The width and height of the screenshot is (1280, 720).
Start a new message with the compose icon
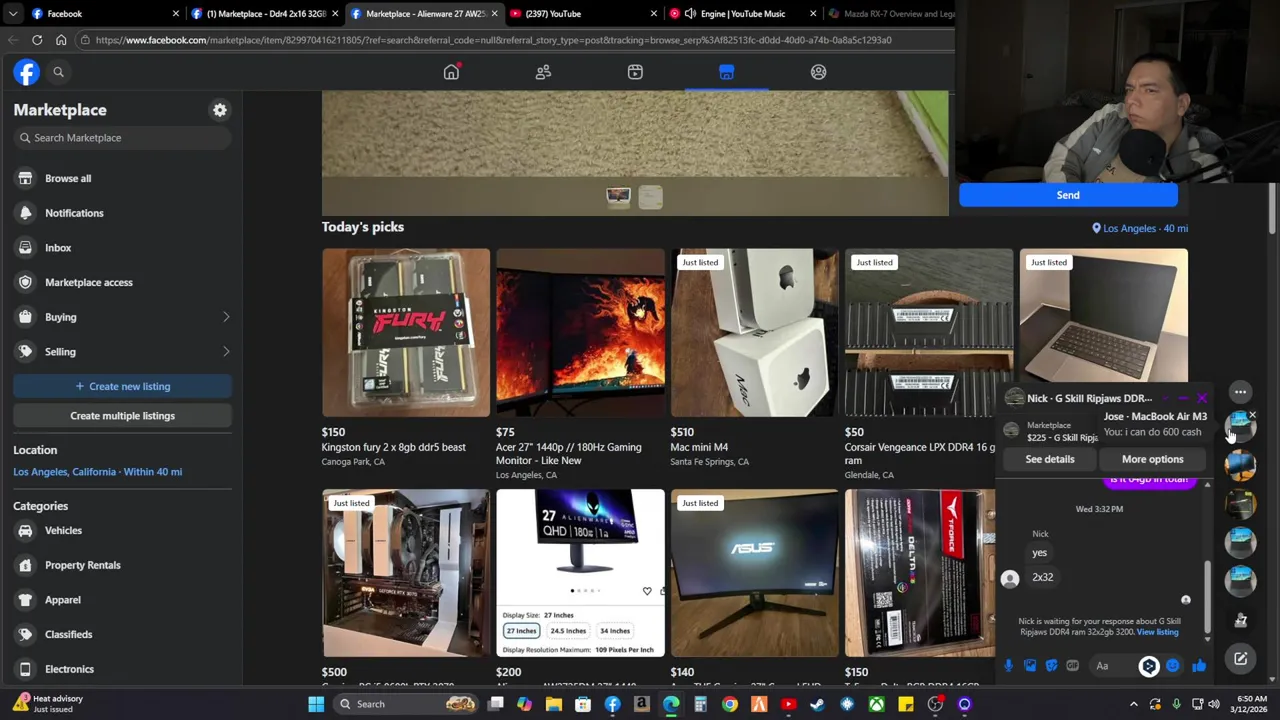point(1240,659)
